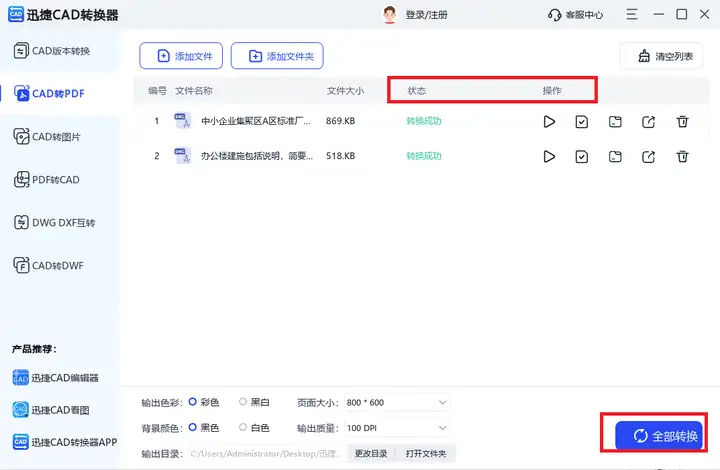Click the 转换成功 status of file 2
720x470 pixels.
(424, 156)
